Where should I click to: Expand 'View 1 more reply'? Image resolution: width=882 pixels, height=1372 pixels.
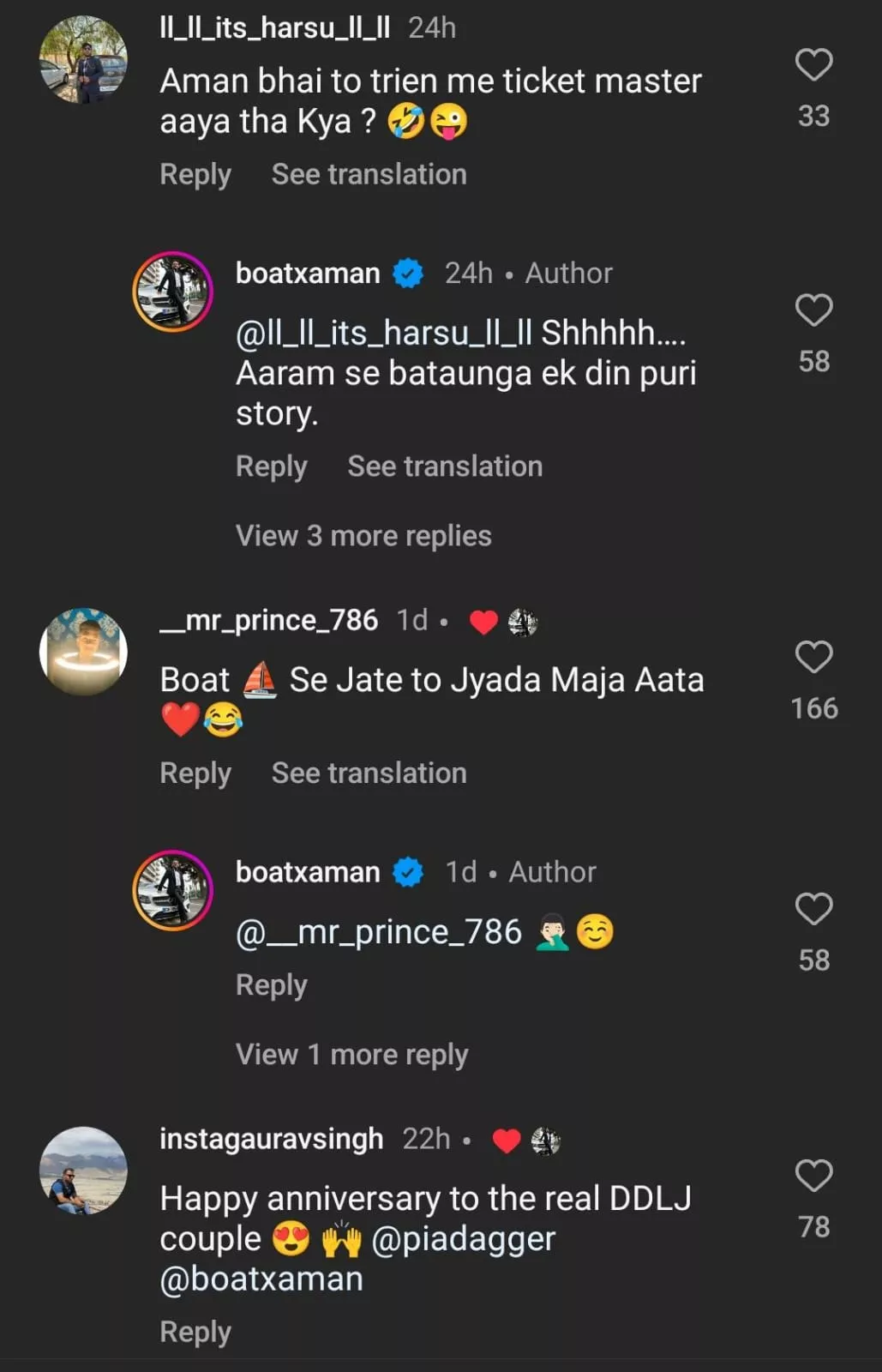coord(351,1055)
